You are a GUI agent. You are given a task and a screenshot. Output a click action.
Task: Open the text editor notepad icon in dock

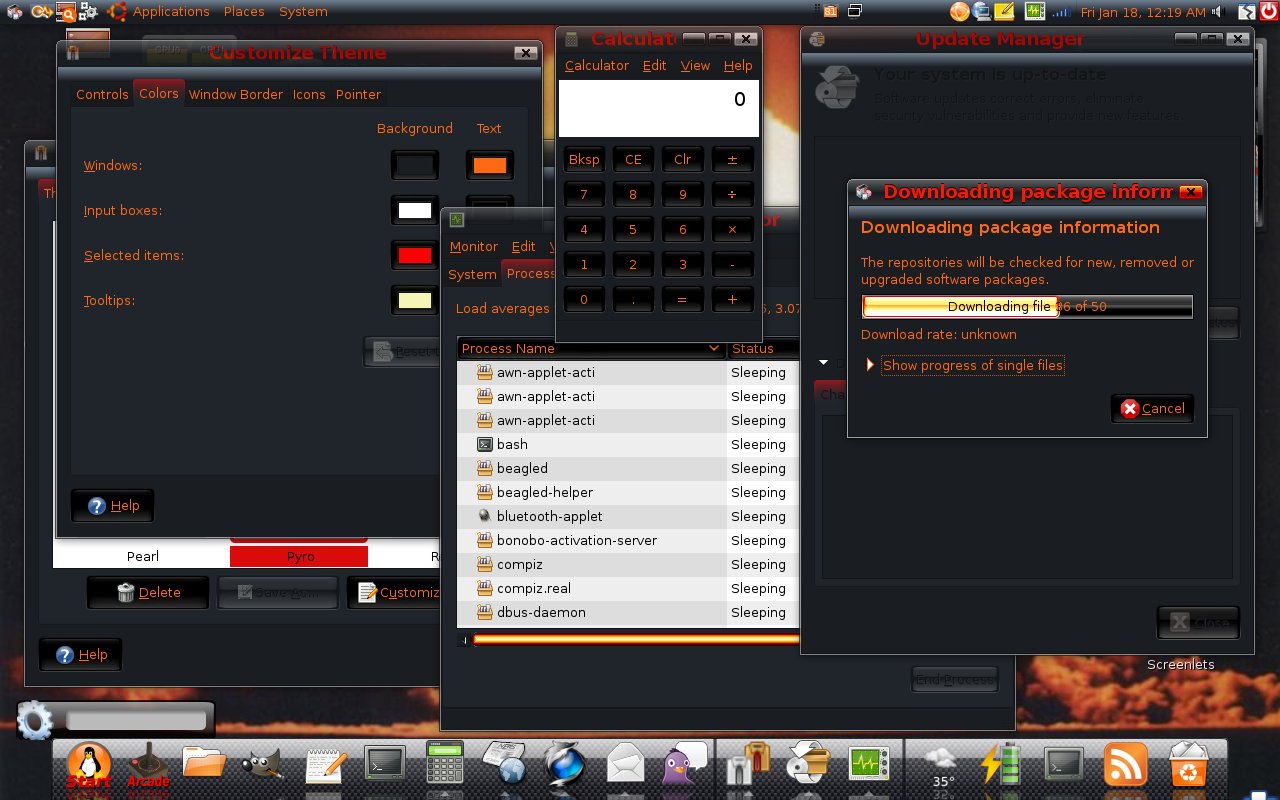coord(325,764)
